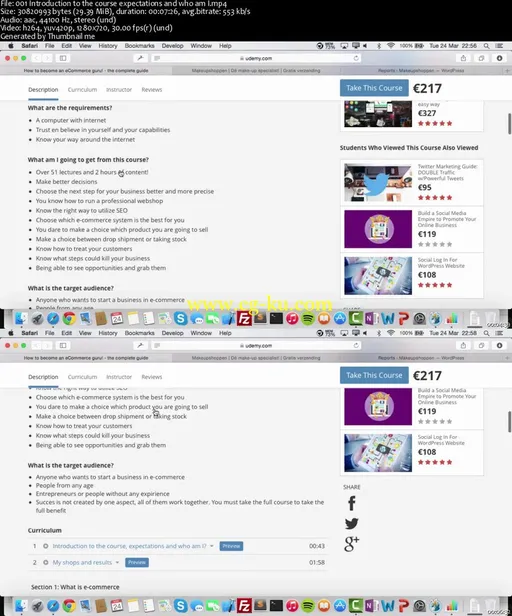Click udemy.com address field in upper window
Viewport: 512px width, 616px height.
(x=256, y=58)
